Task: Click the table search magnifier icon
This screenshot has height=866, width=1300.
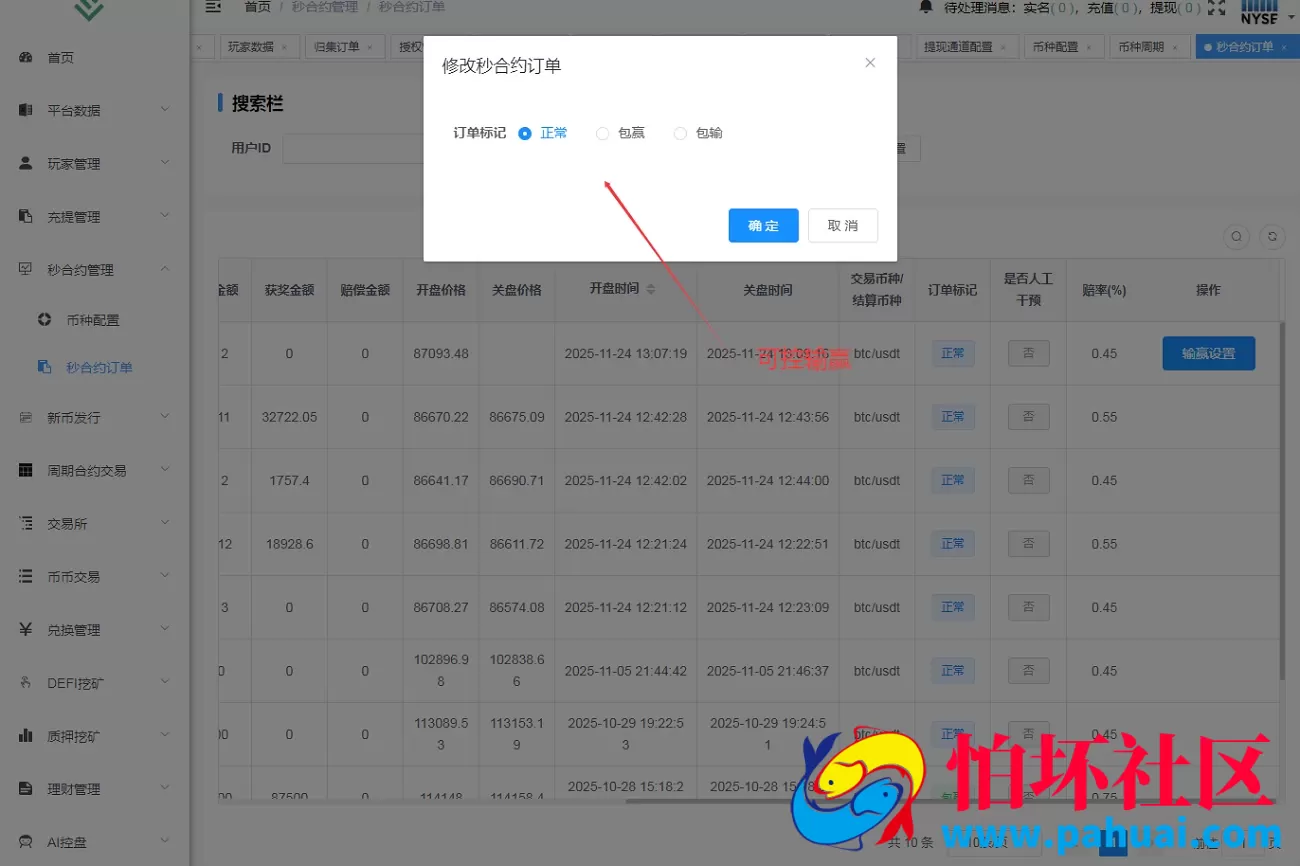Action: coord(1237,237)
